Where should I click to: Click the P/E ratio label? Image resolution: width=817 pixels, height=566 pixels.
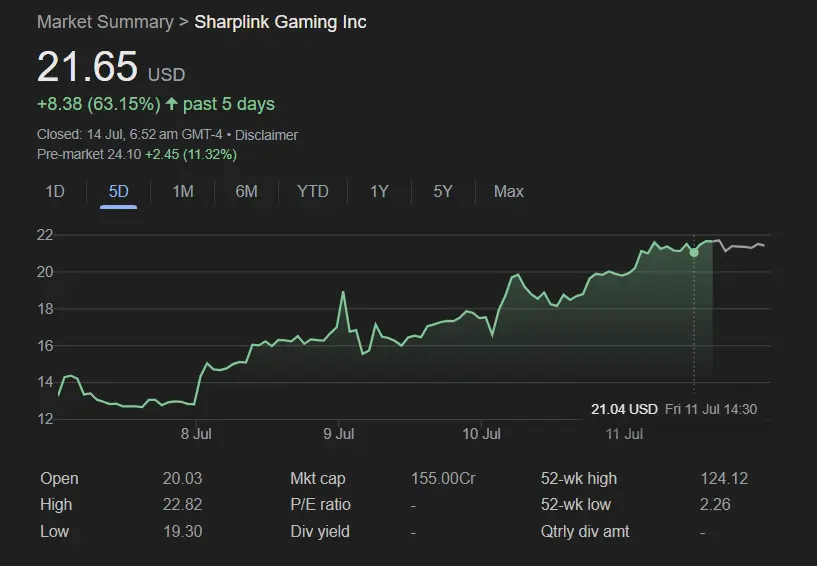pyautogui.click(x=320, y=505)
